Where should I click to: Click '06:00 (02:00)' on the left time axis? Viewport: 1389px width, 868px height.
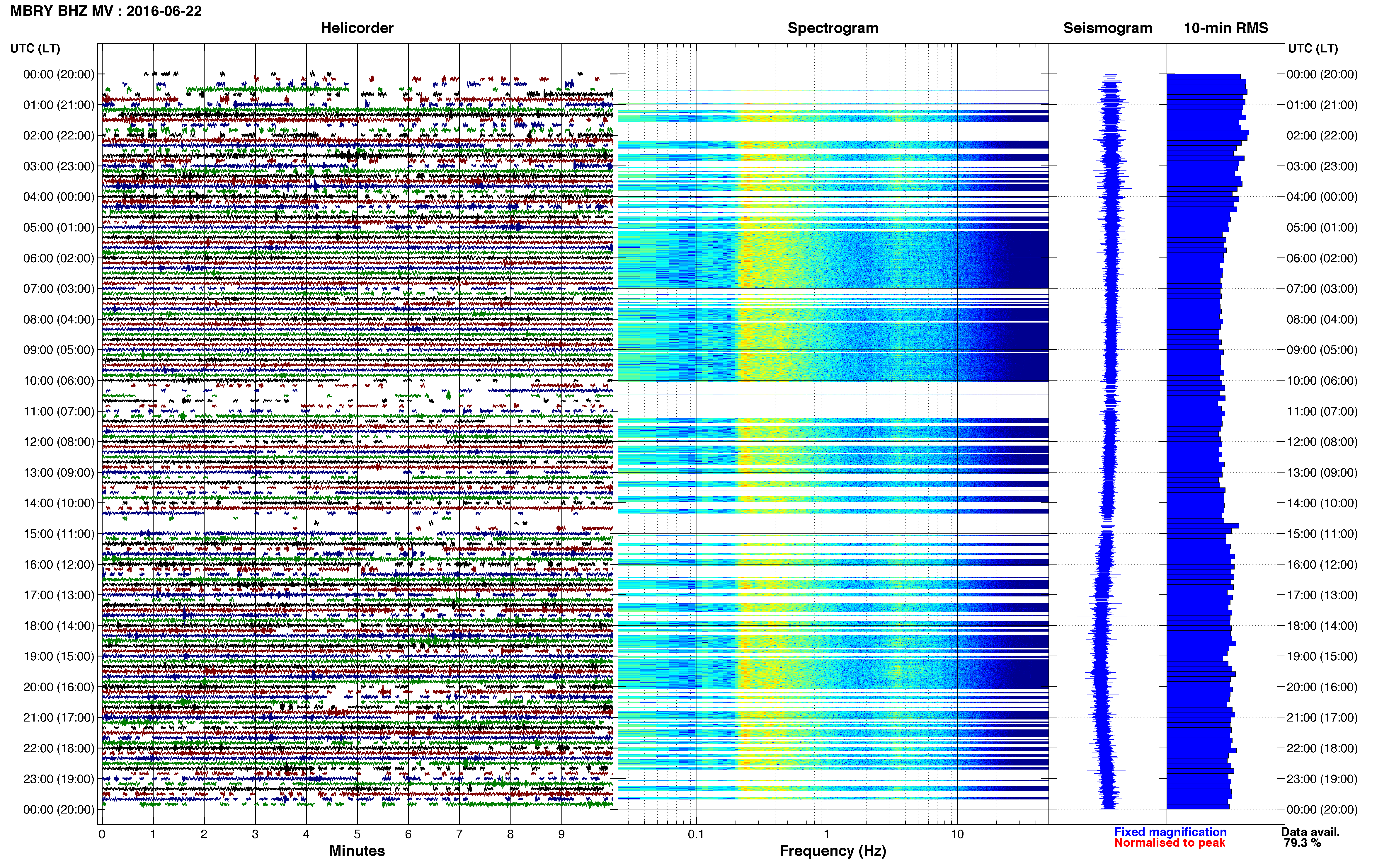59,258
